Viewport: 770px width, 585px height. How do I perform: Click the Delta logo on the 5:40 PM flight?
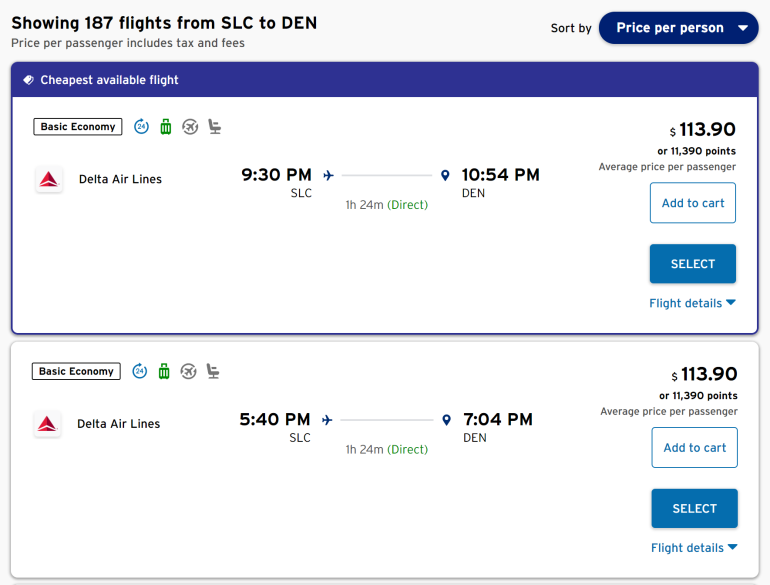47,424
